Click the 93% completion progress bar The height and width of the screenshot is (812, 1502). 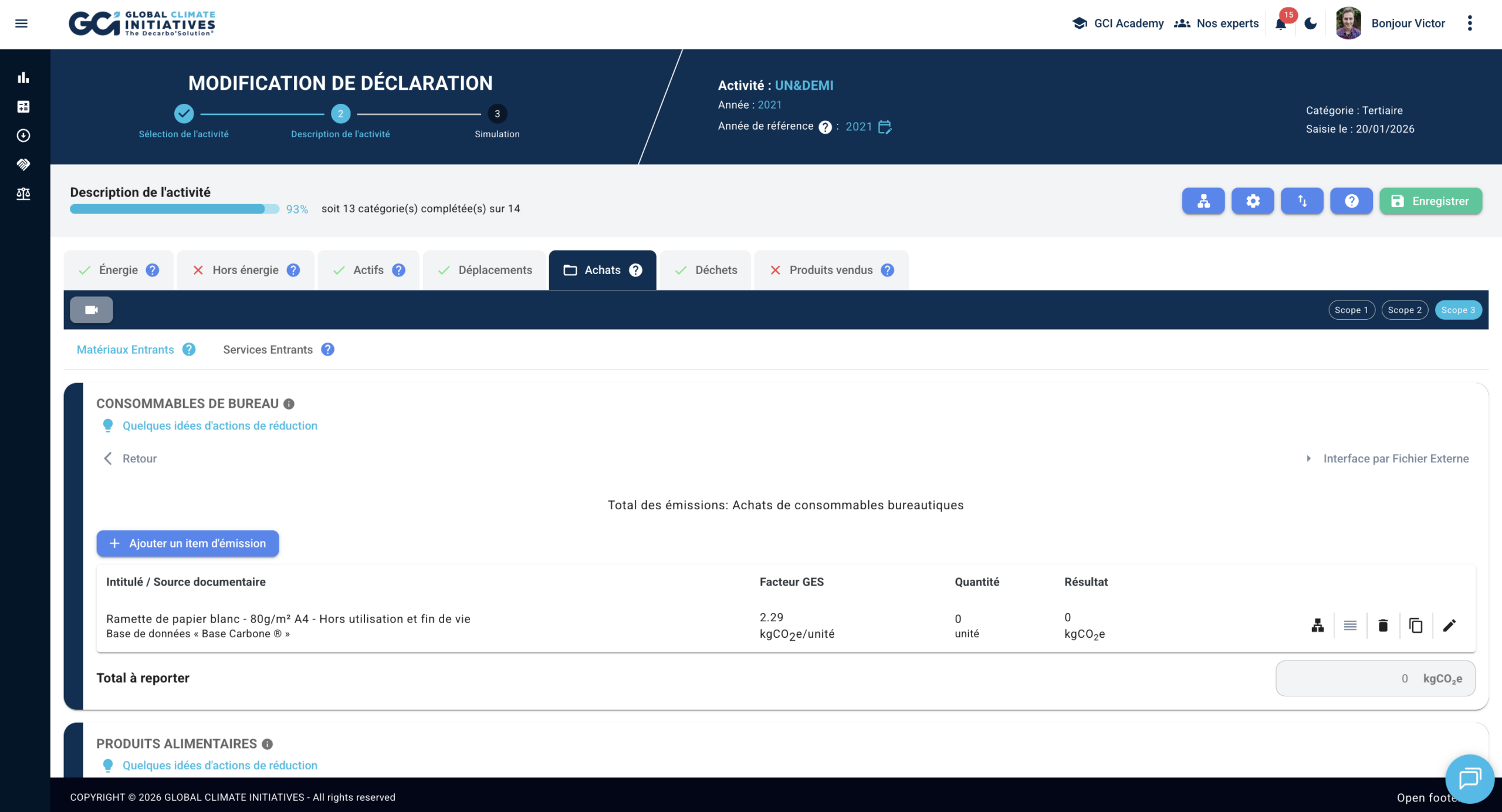(x=174, y=209)
